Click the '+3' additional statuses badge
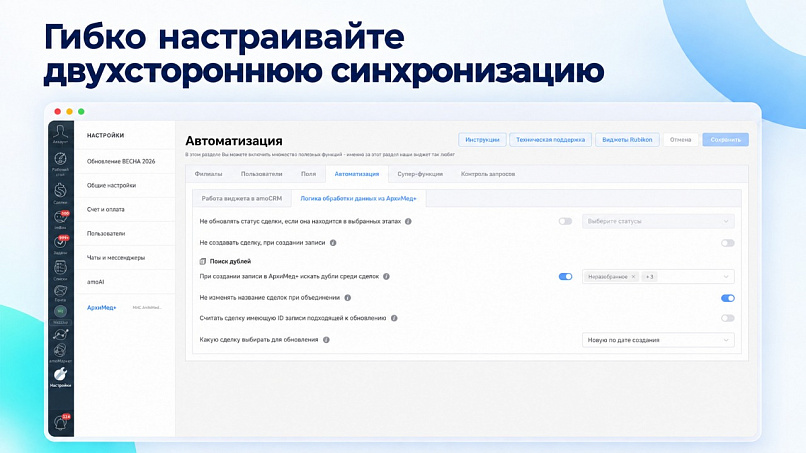The image size is (806, 453). 649,277
